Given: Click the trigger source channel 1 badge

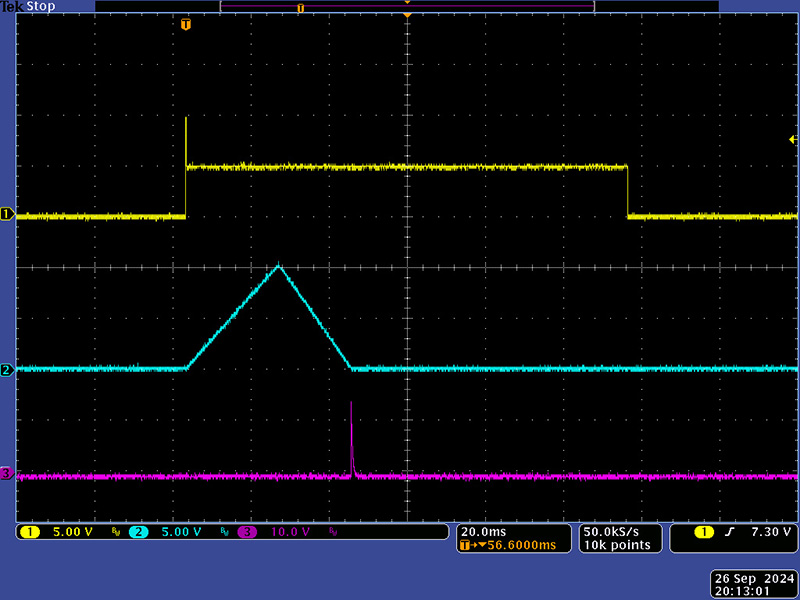Looking at the screenshot, I should coord(705,532).
